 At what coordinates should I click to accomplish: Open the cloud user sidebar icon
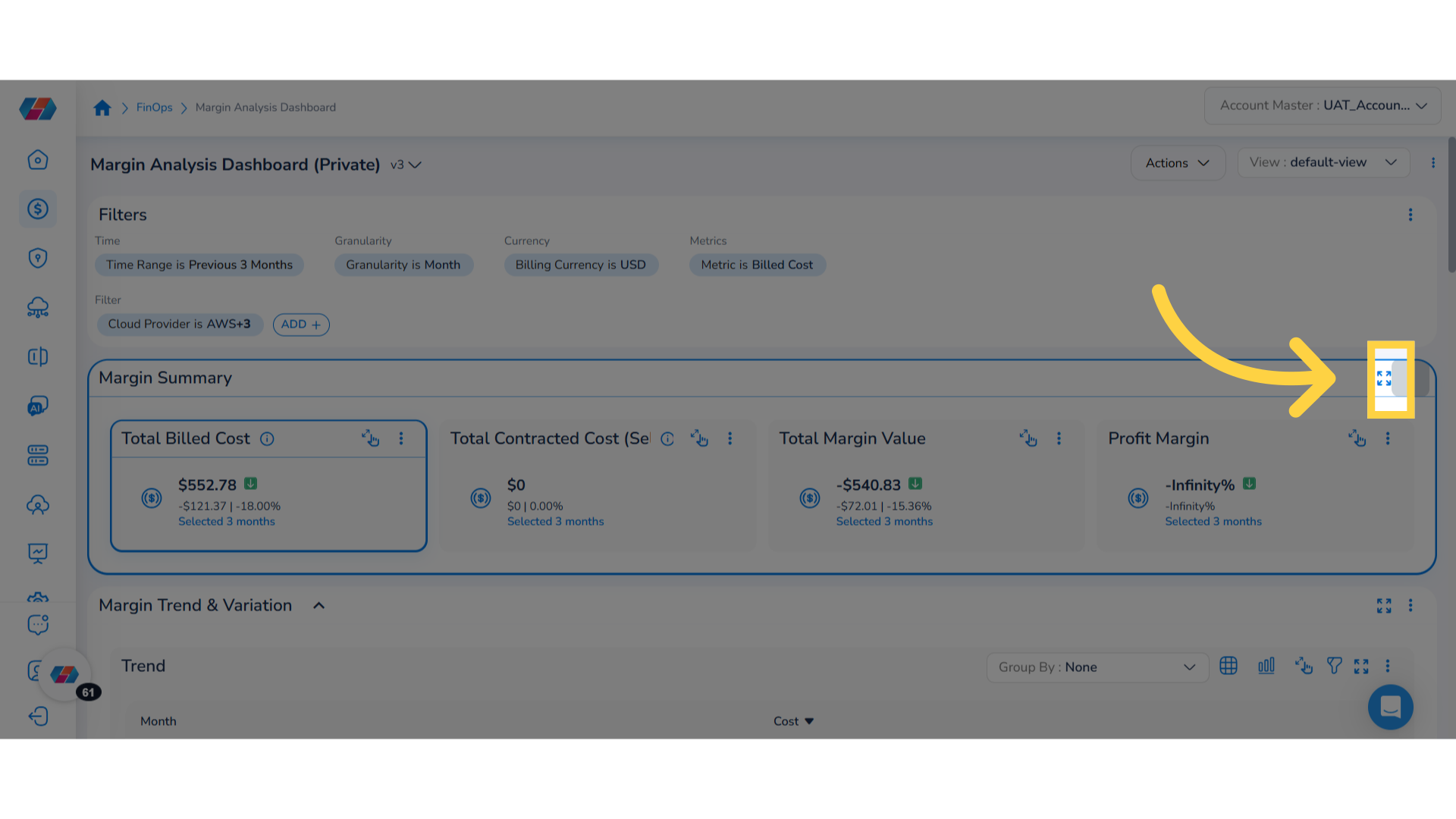tap(38, 505)
